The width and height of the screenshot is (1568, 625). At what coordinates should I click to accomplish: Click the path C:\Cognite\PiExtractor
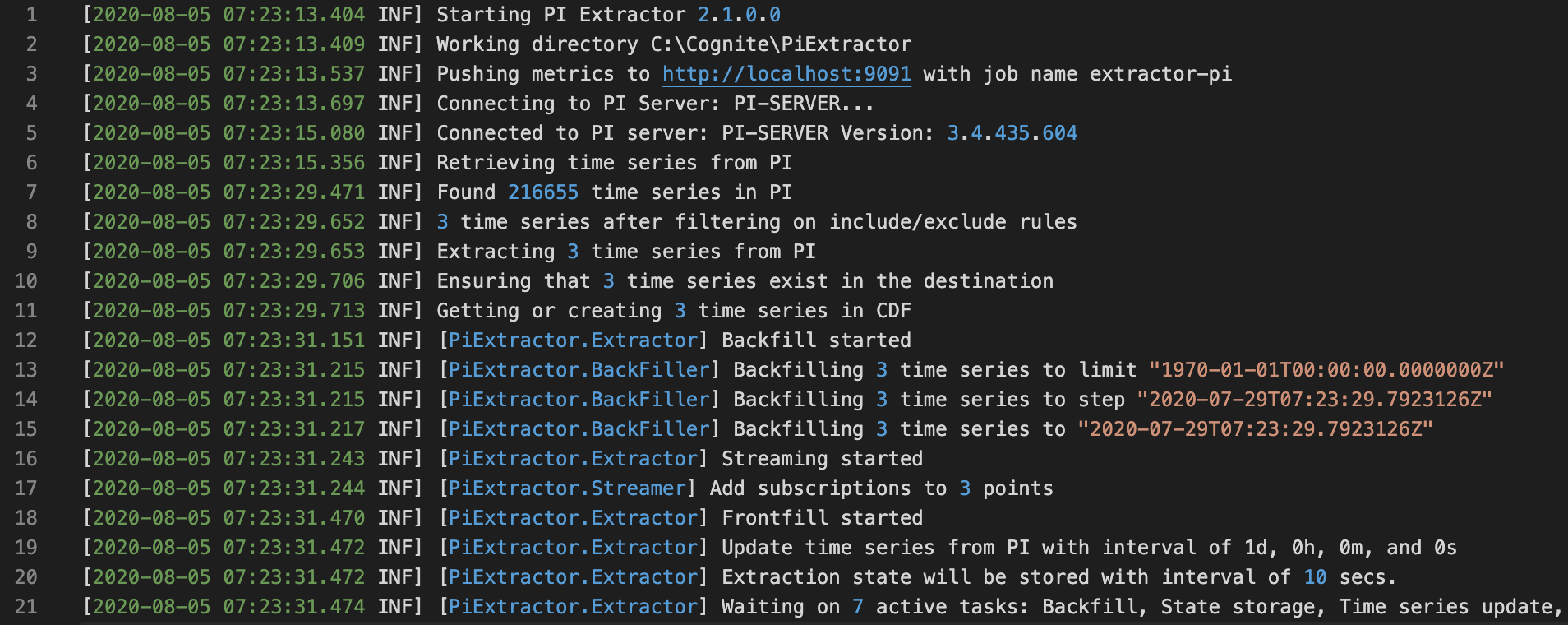(x=781, y=44)
